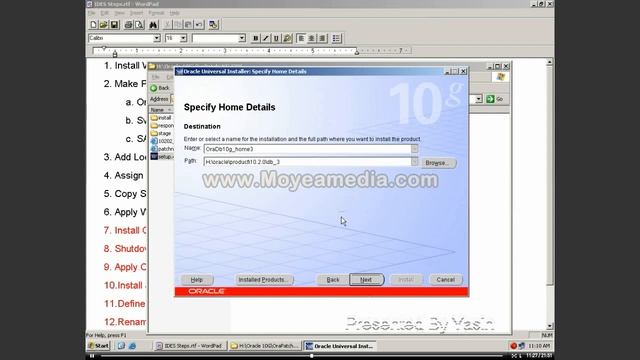This screenshot has width=640, height=360.
Task: Select Align Left in WordPad format bar
Action: pos(301,38)
